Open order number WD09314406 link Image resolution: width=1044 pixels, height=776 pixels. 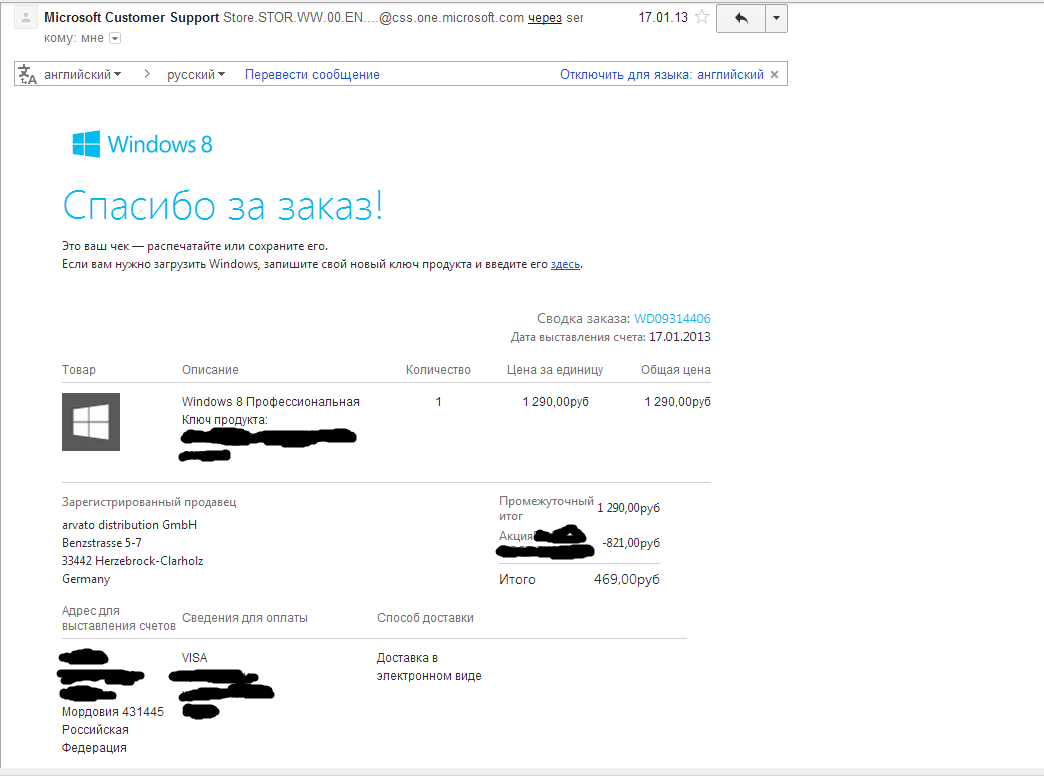pos(672,319)
